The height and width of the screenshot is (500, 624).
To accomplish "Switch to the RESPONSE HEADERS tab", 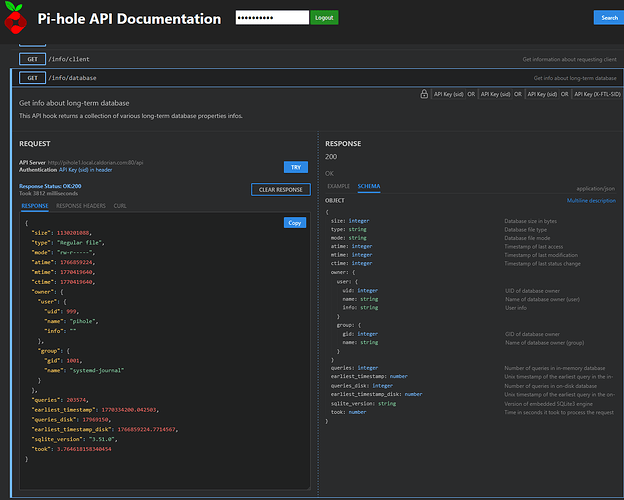I will tap(80, 205).
